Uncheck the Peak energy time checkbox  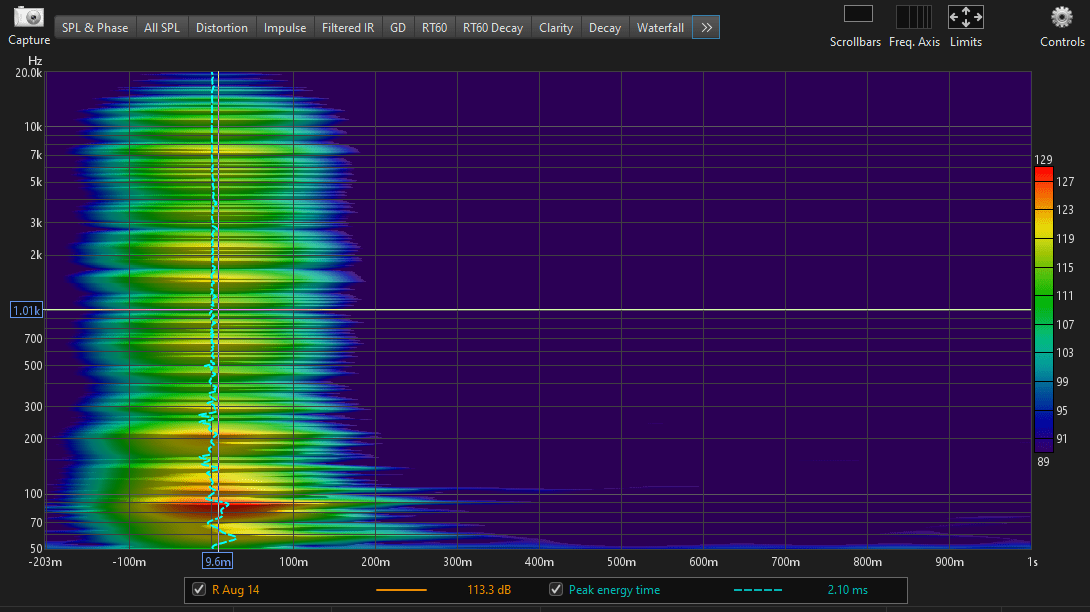click(555, 589)
